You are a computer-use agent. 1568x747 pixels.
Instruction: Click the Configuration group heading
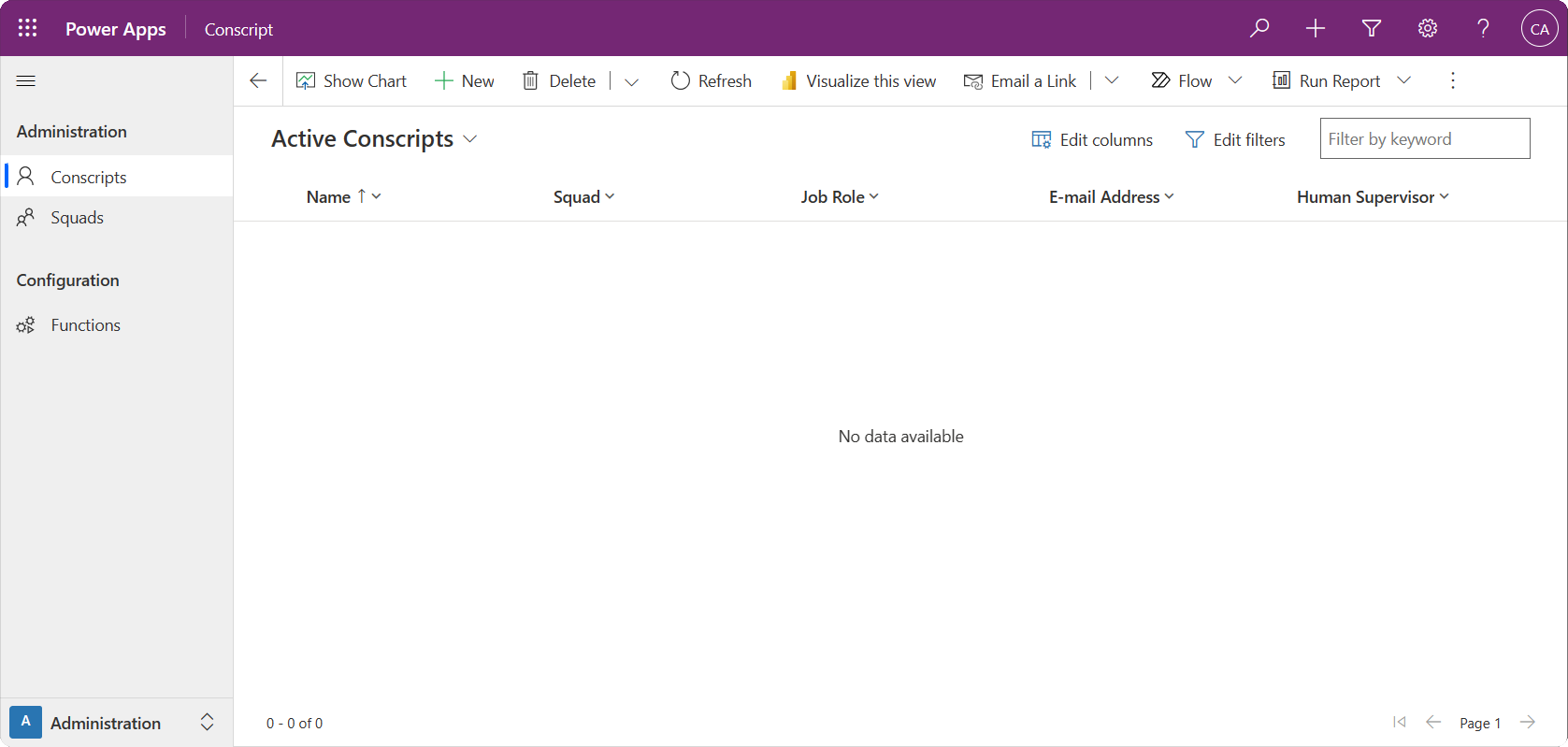(x=67, y=280)
